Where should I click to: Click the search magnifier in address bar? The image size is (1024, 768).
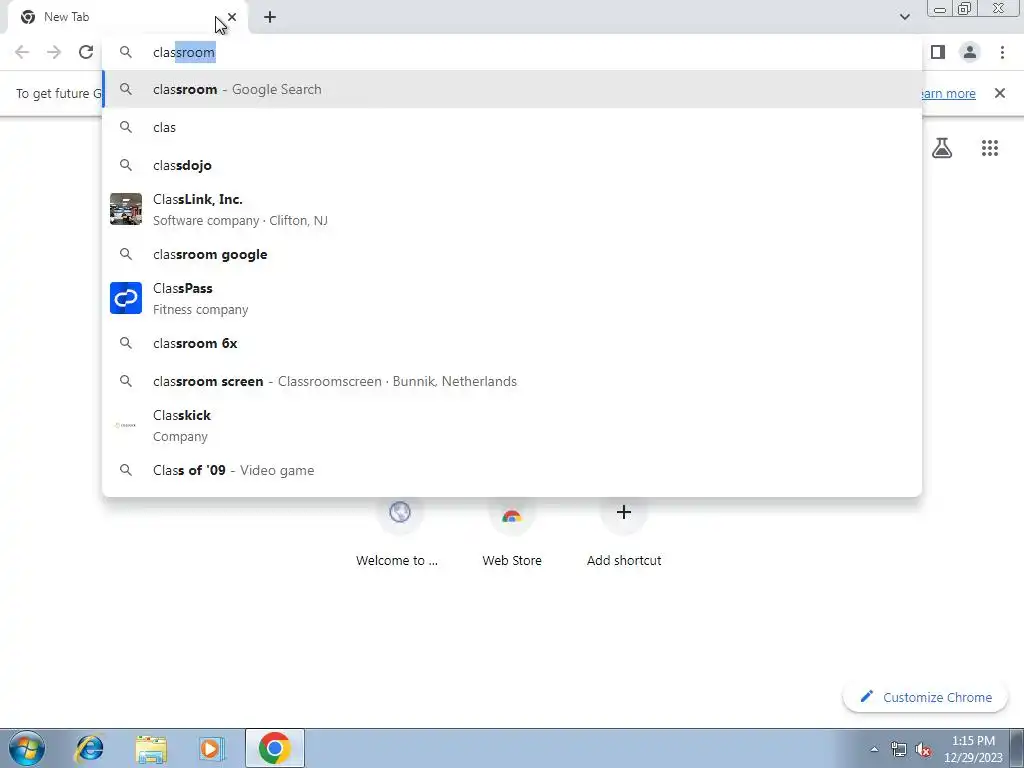pyautogui.click(x=126, y=52)
